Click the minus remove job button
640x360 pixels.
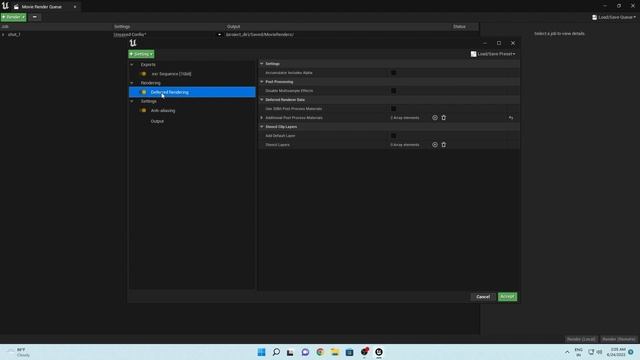pos(35,17)
